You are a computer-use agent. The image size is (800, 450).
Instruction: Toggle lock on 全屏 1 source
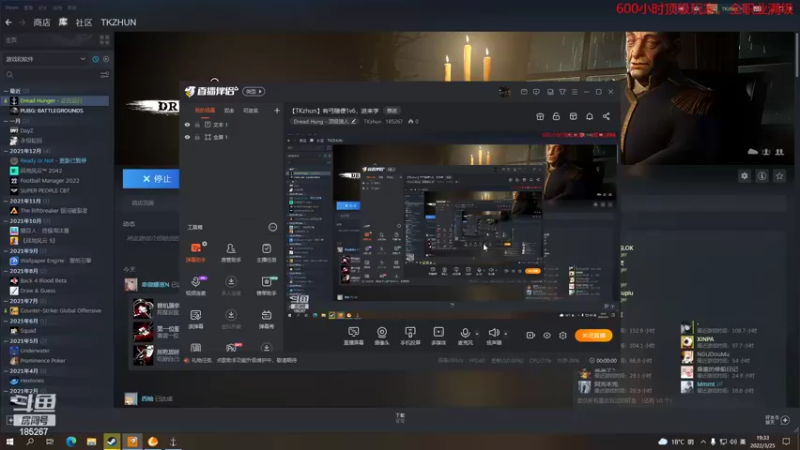point(197,137)
